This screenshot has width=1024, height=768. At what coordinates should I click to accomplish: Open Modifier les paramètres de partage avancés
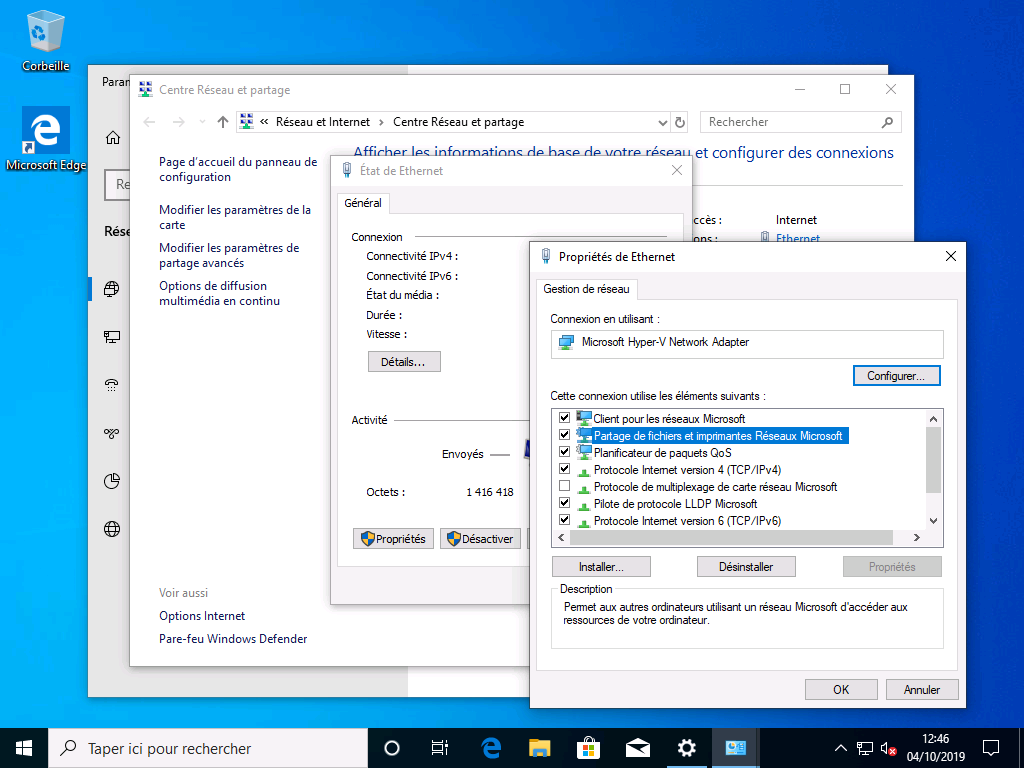(229, 255)
